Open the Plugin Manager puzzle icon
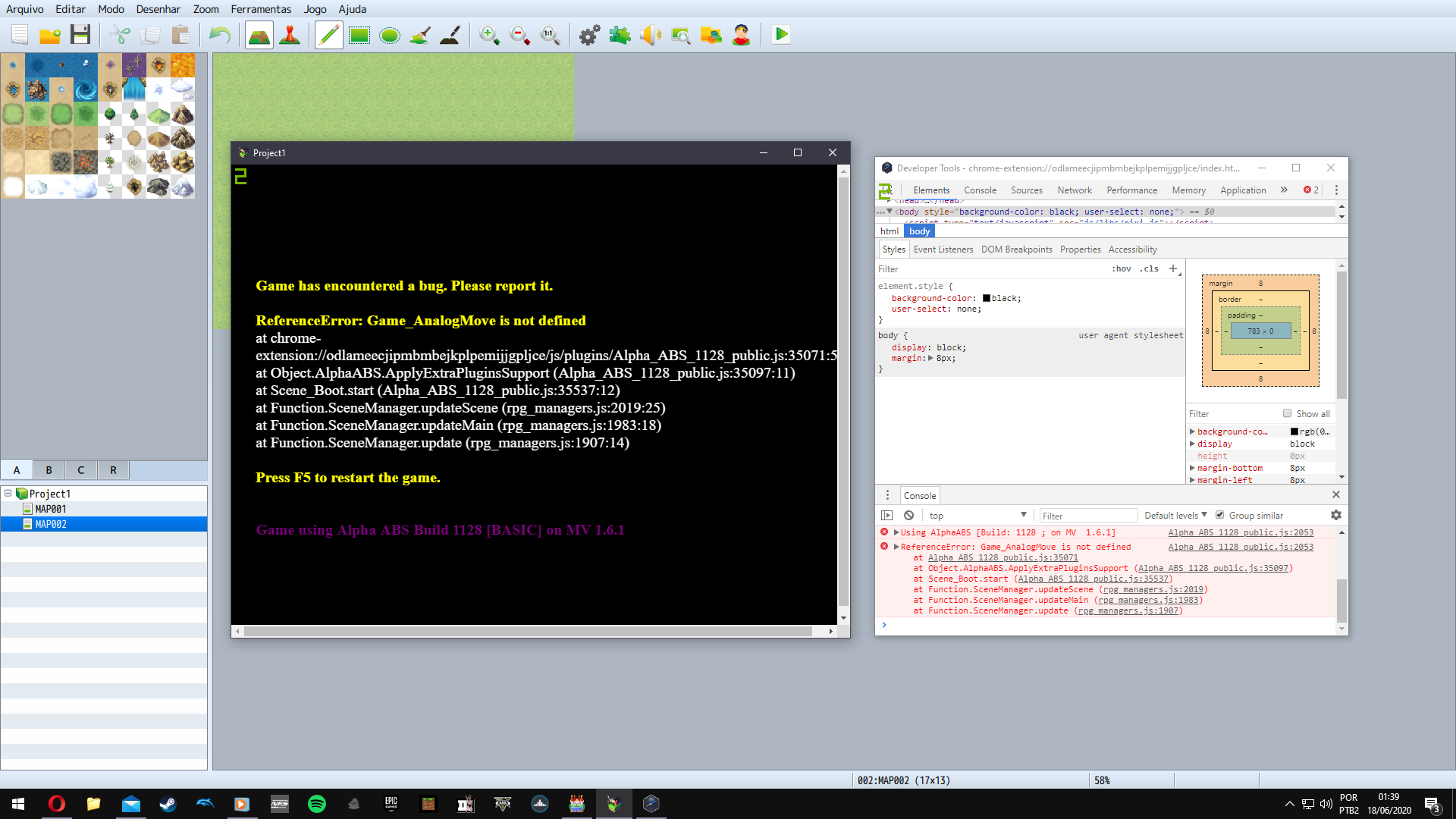1456x819 pixels. 620,35
